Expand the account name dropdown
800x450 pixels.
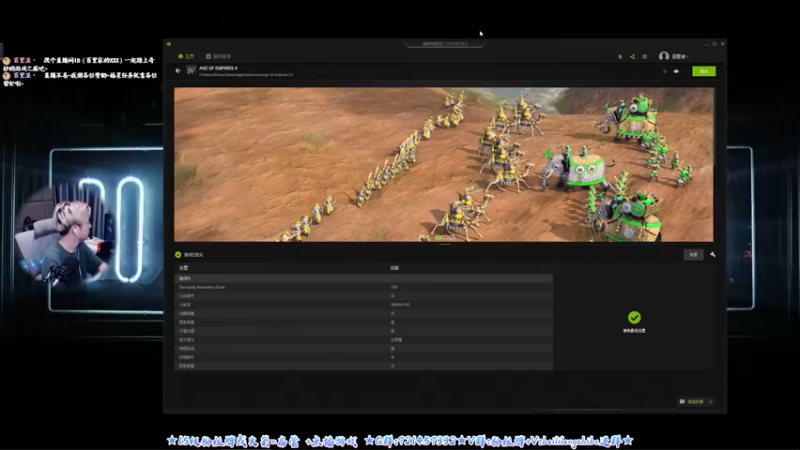point(680,57)
